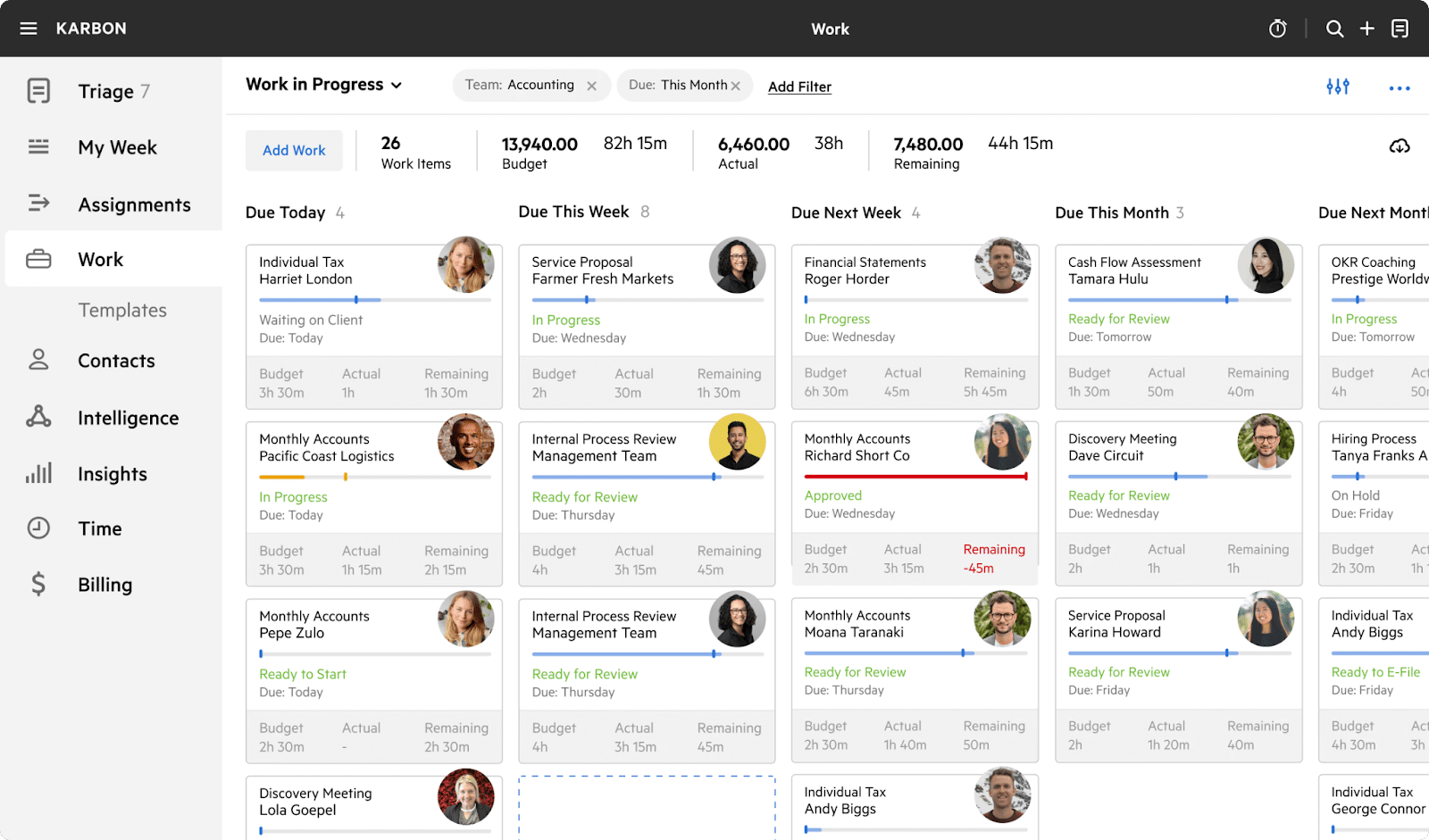Click the cloud export icon

point(1400,145)
